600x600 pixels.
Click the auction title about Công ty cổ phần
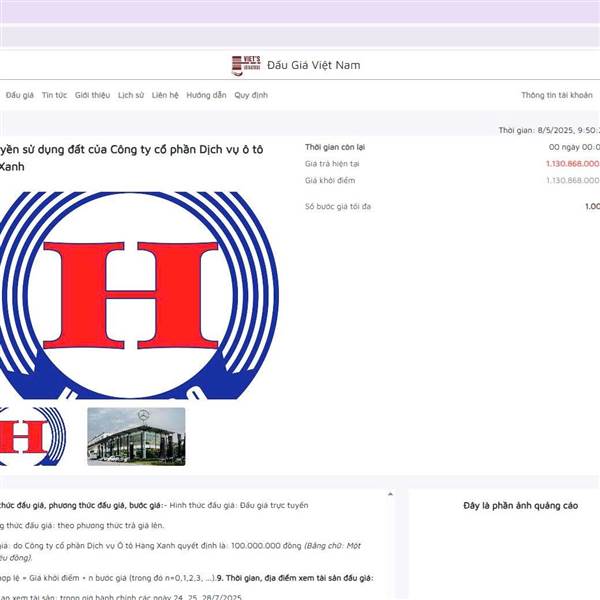pyautogui.click(x=131, y=158)
